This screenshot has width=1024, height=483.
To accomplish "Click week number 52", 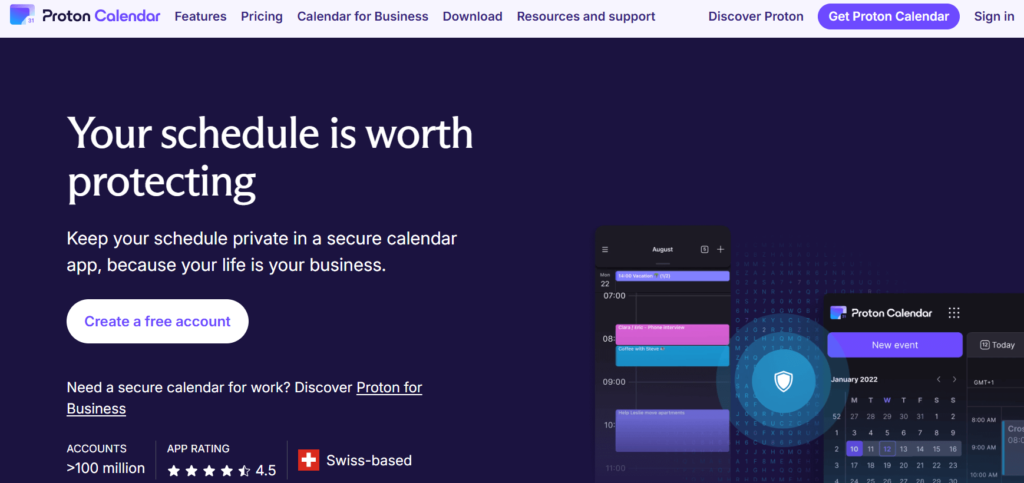I will click(836, 416).
